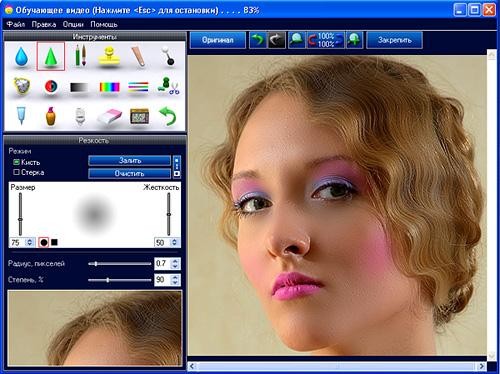The width and height of the screenshot is (500, 374).
Task: Click the green Undo arrow in top toolbar
Action: [257, 40]
